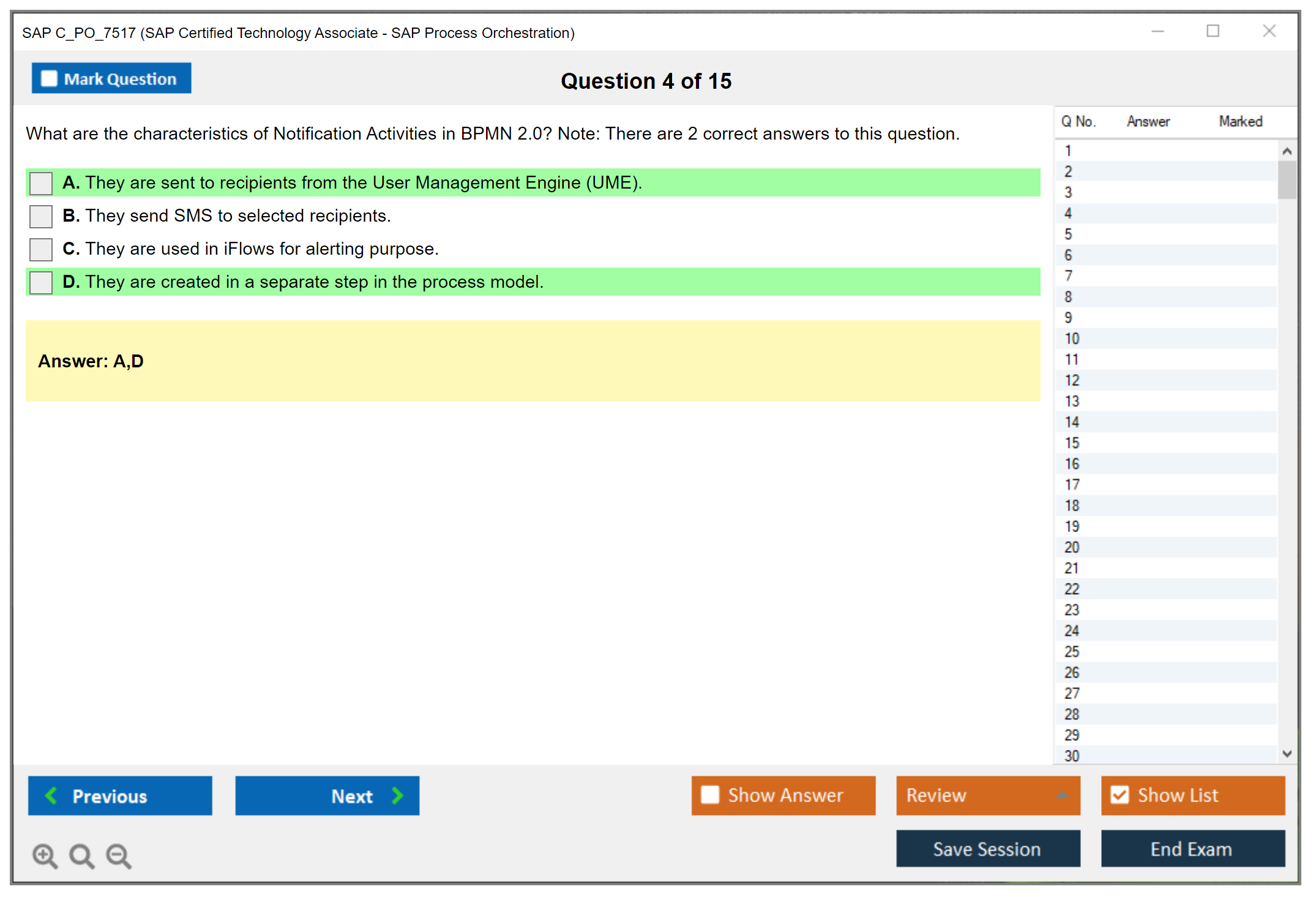This screenshot has height=900, width=1316.
Task: Uncheck the Show List option
Action: [x=1120, y=795]
